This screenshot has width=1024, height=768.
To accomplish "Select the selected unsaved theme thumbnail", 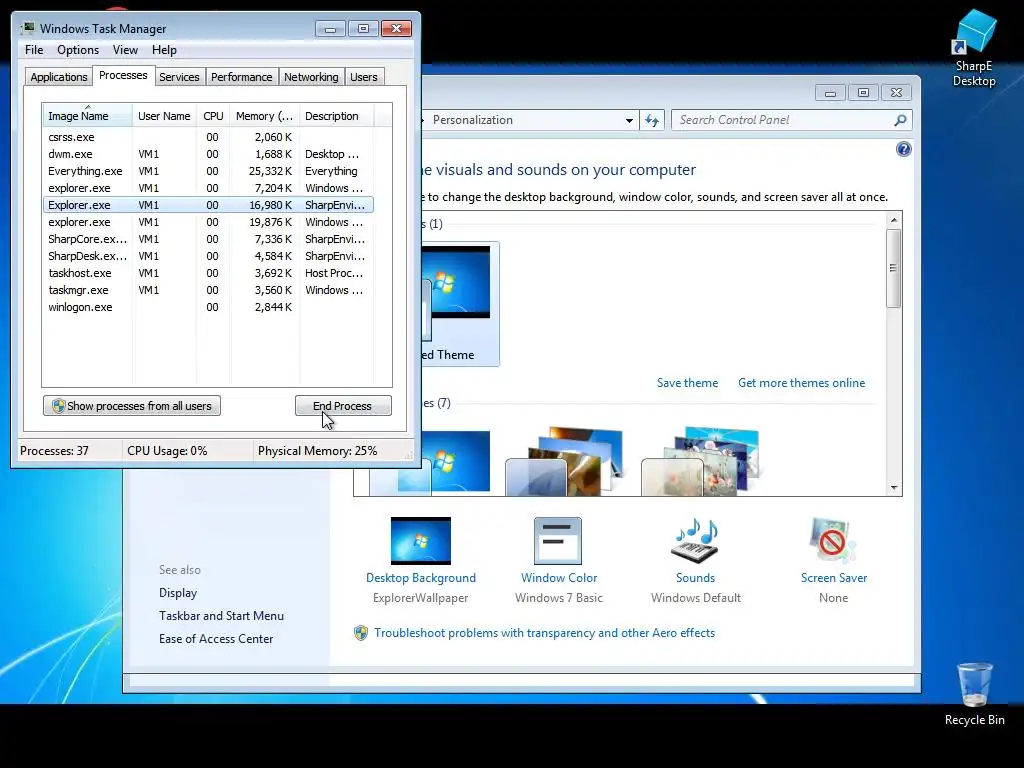I will tap(460, 304).
